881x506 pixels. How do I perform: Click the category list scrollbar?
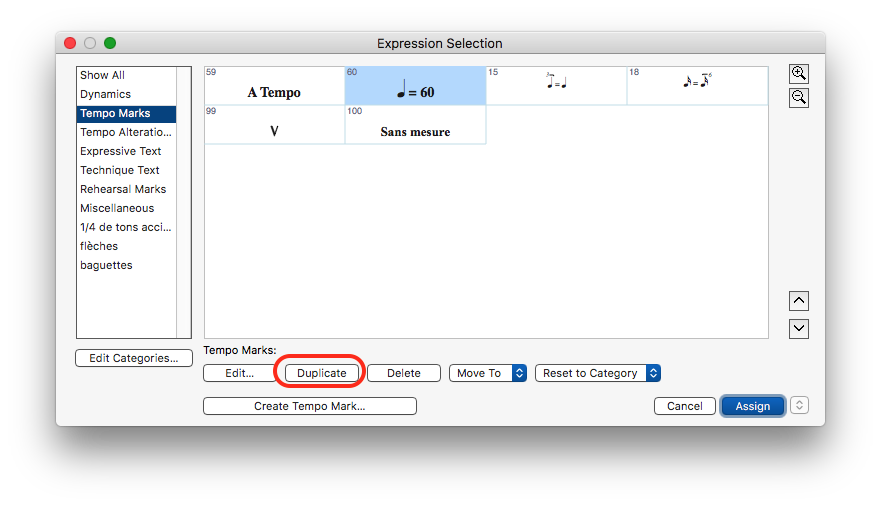184,202
